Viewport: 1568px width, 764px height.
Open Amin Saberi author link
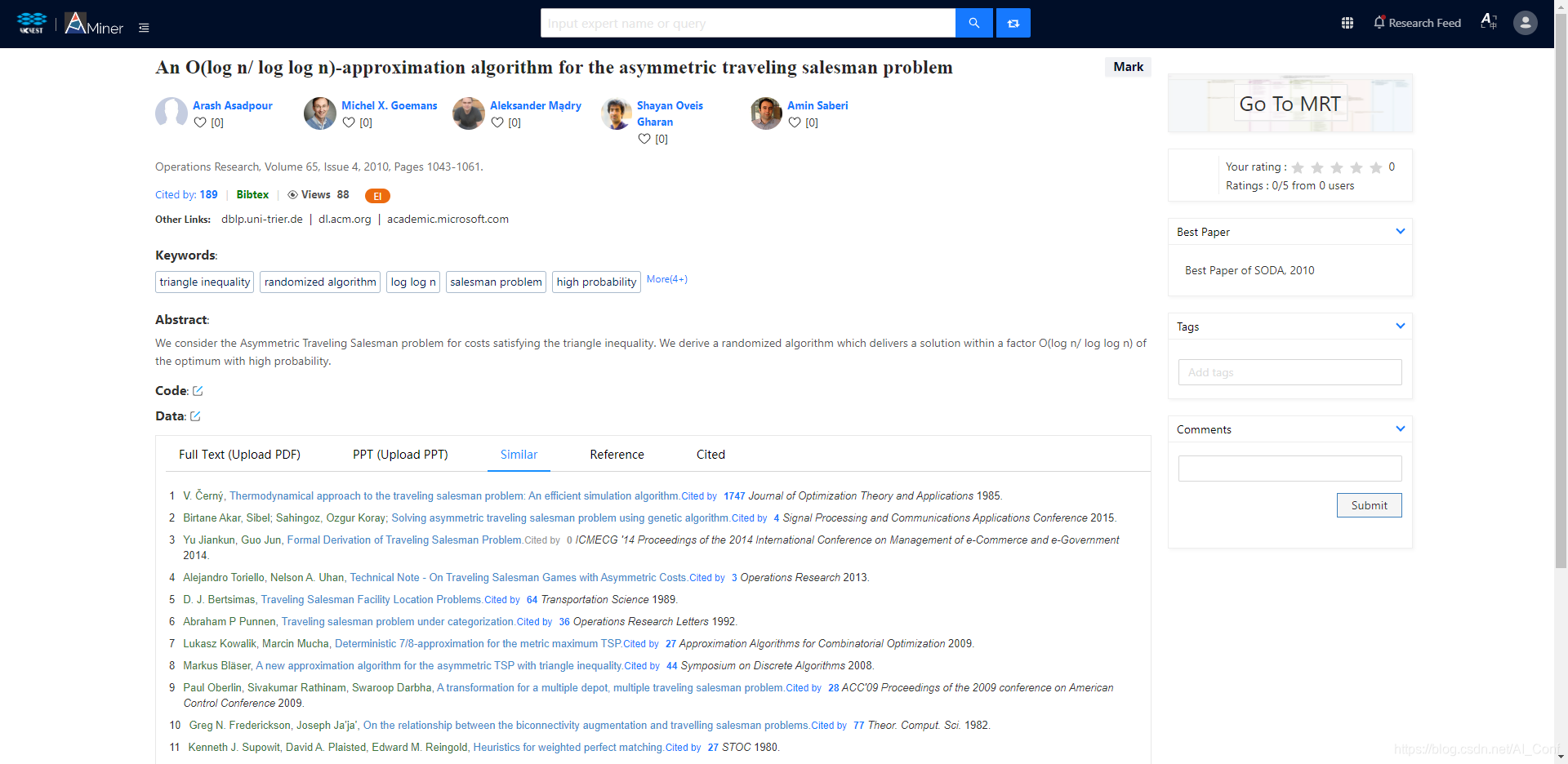817,106
